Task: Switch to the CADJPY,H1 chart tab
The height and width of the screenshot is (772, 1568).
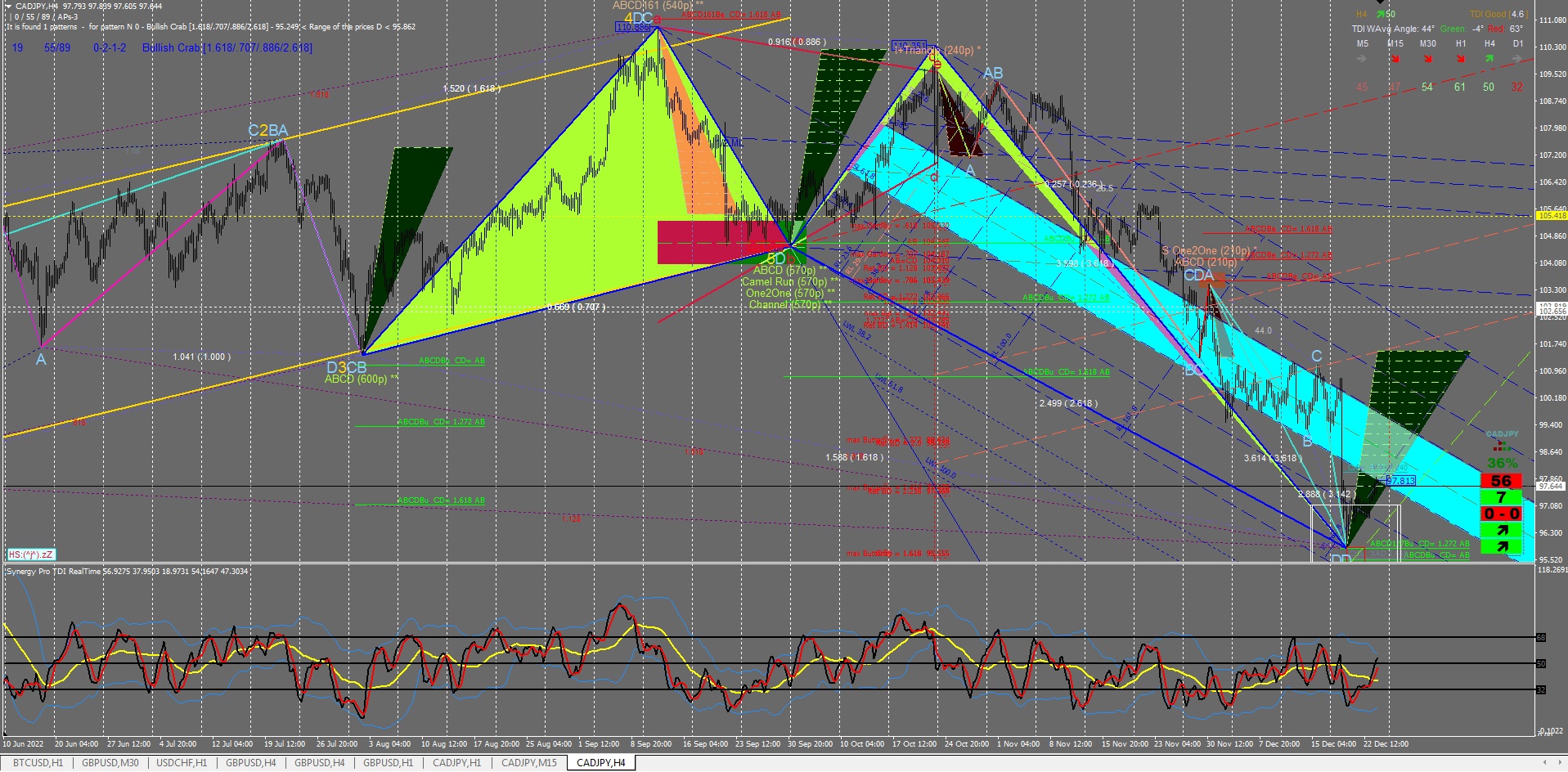Action: coord(456,763)
